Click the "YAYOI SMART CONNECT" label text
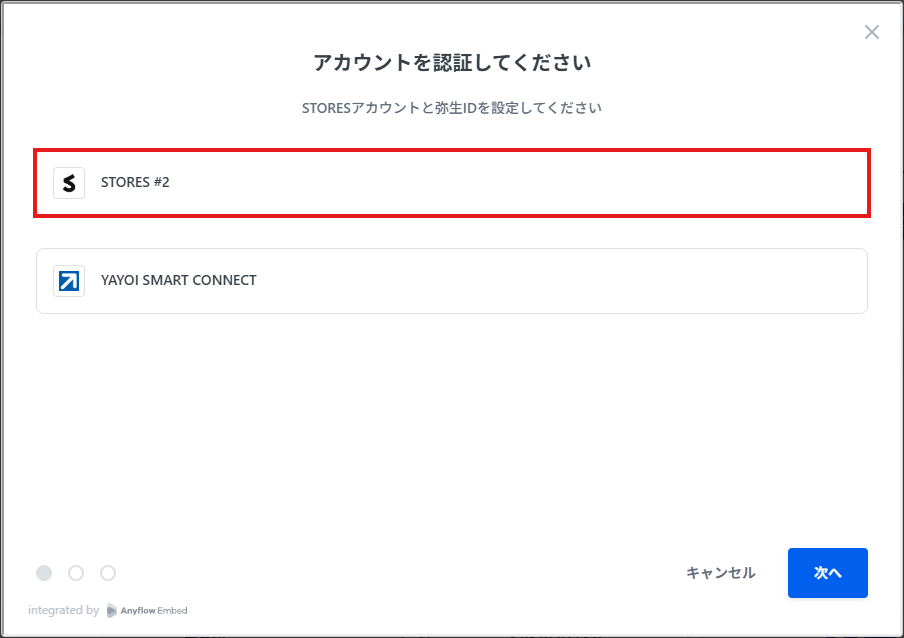Viewport: 904px width, 638px height. coord(179,280)
